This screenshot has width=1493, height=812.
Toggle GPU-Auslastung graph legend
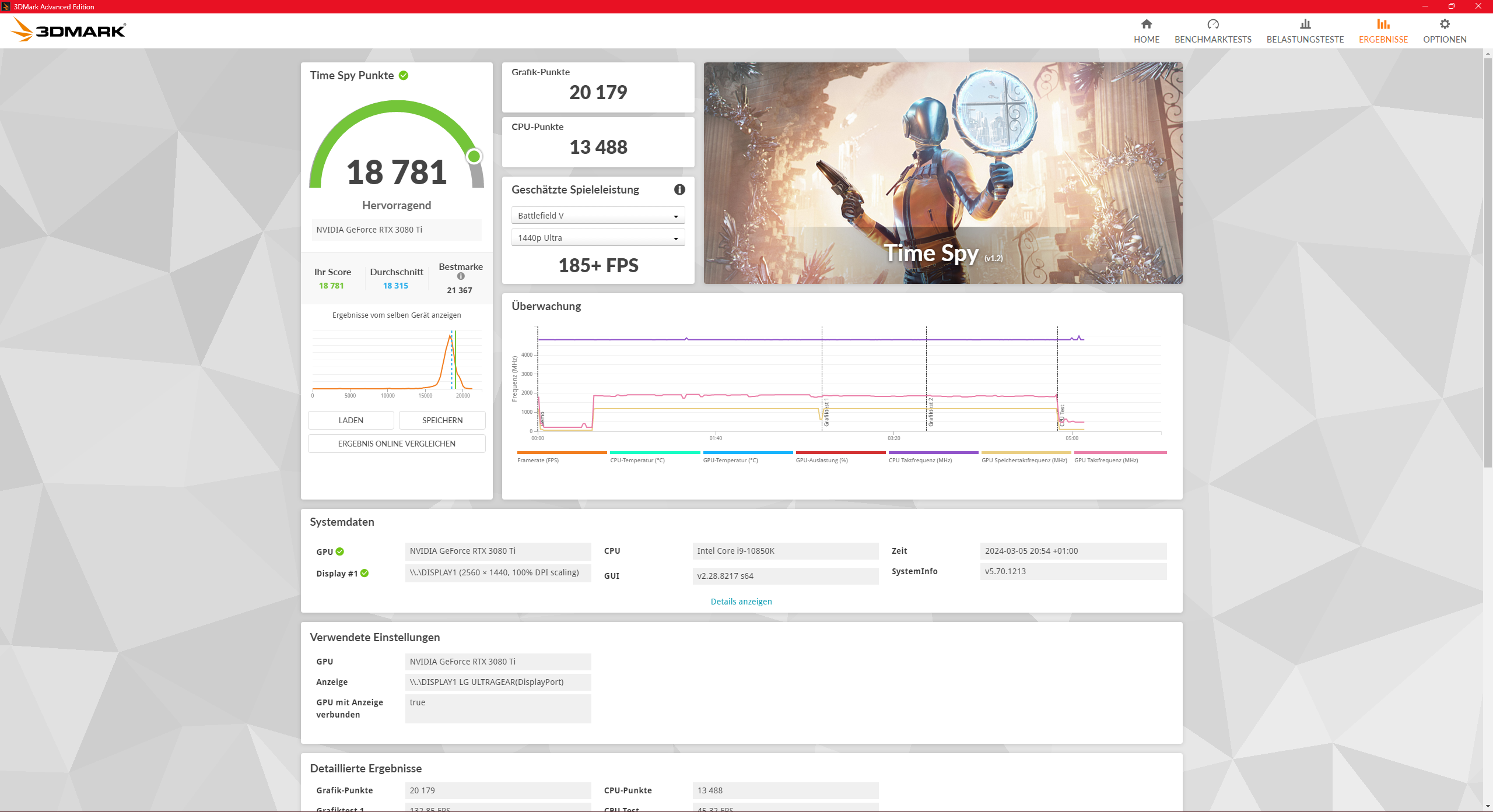pos(822,460)
